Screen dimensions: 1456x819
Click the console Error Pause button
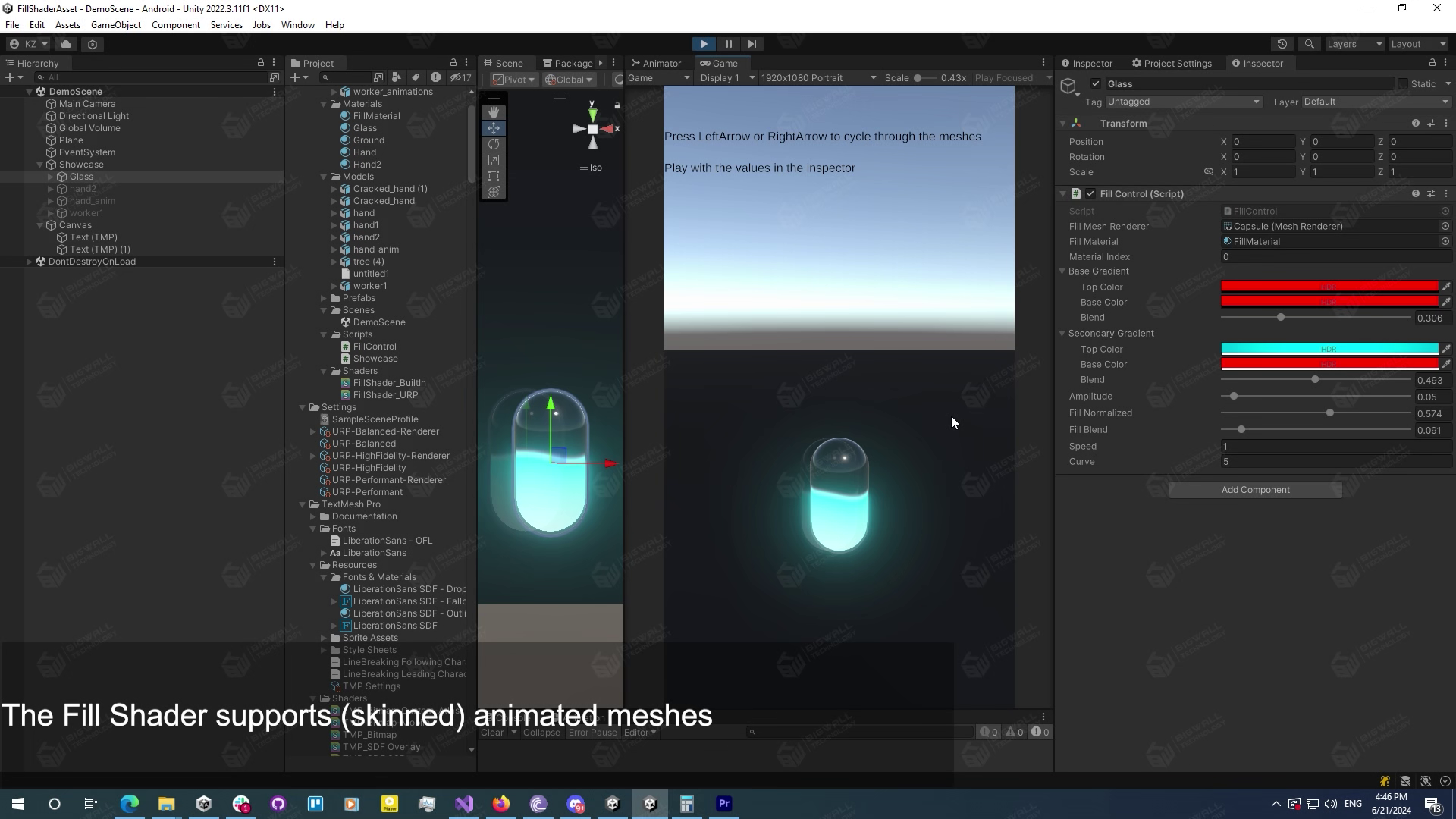[x=592, y=732]
